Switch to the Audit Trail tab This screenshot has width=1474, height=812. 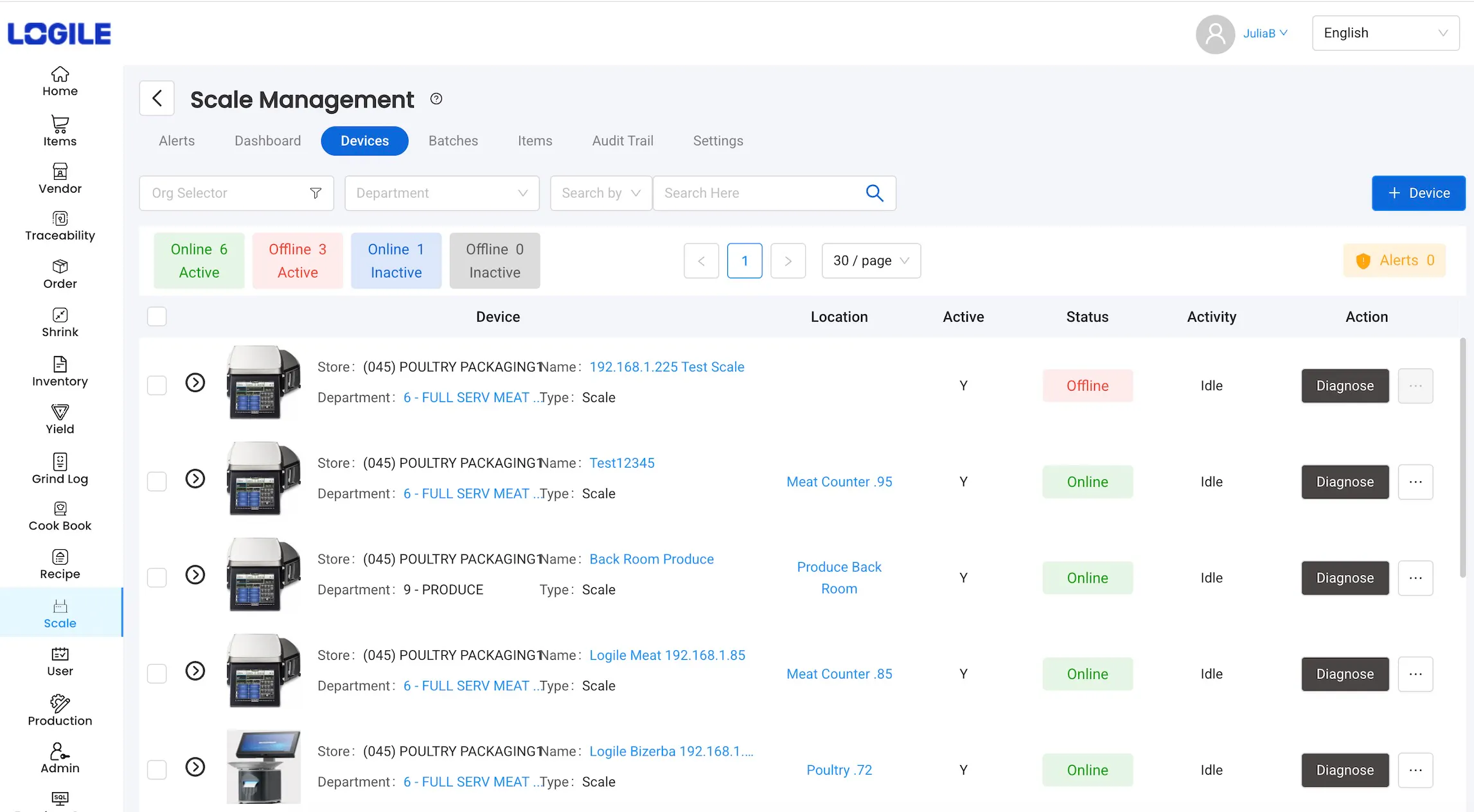pos(623,141)
